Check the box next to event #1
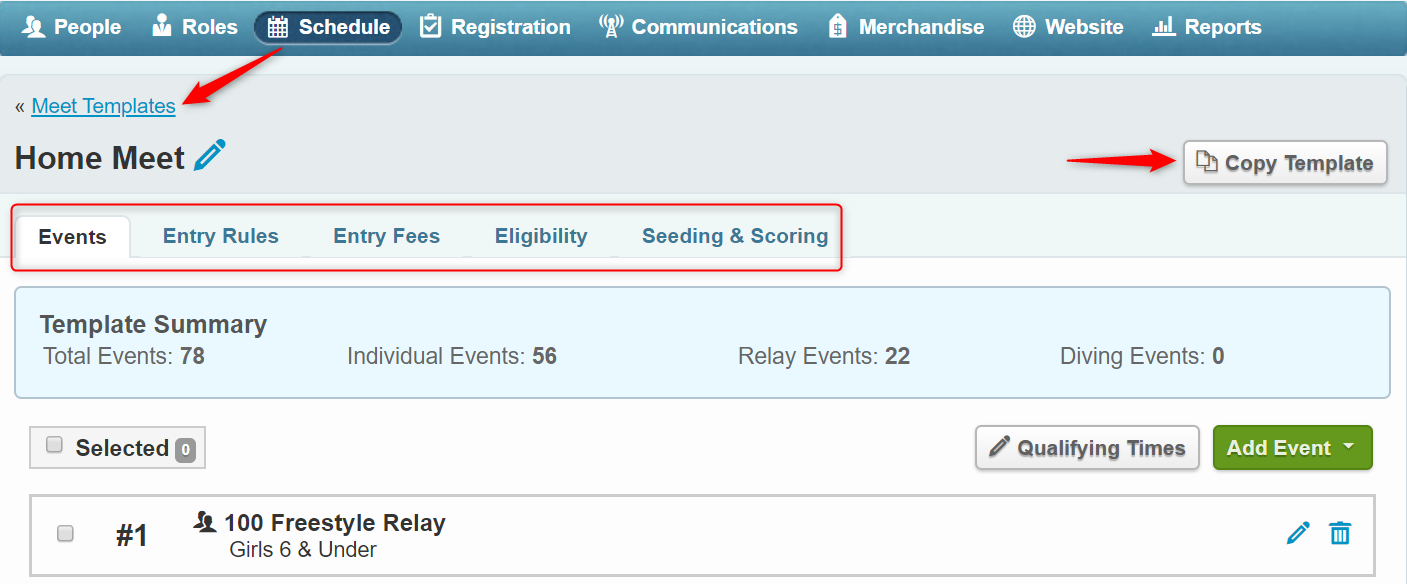The width and height of the screenshot is (1407, 584). pos(65,533)
